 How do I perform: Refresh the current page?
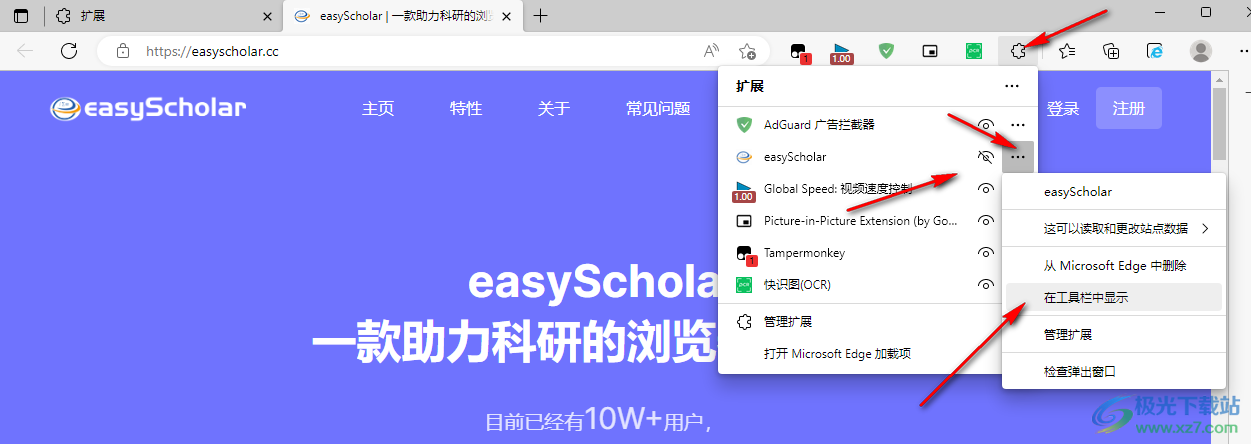click(69, 51)
